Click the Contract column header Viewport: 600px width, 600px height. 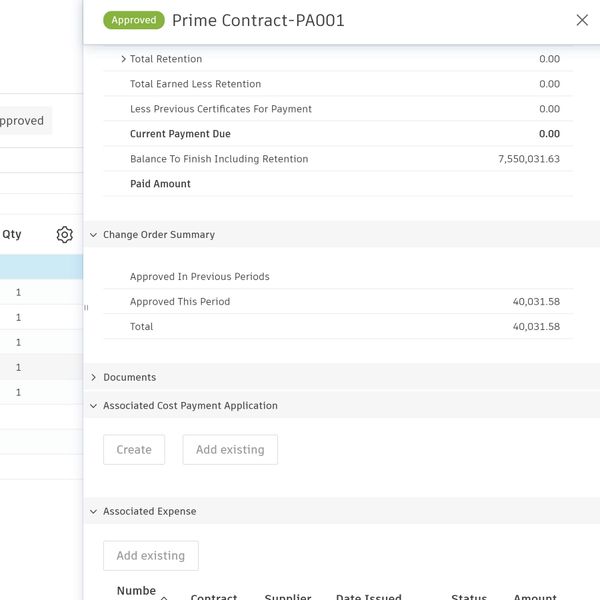[x=214, y=596]
